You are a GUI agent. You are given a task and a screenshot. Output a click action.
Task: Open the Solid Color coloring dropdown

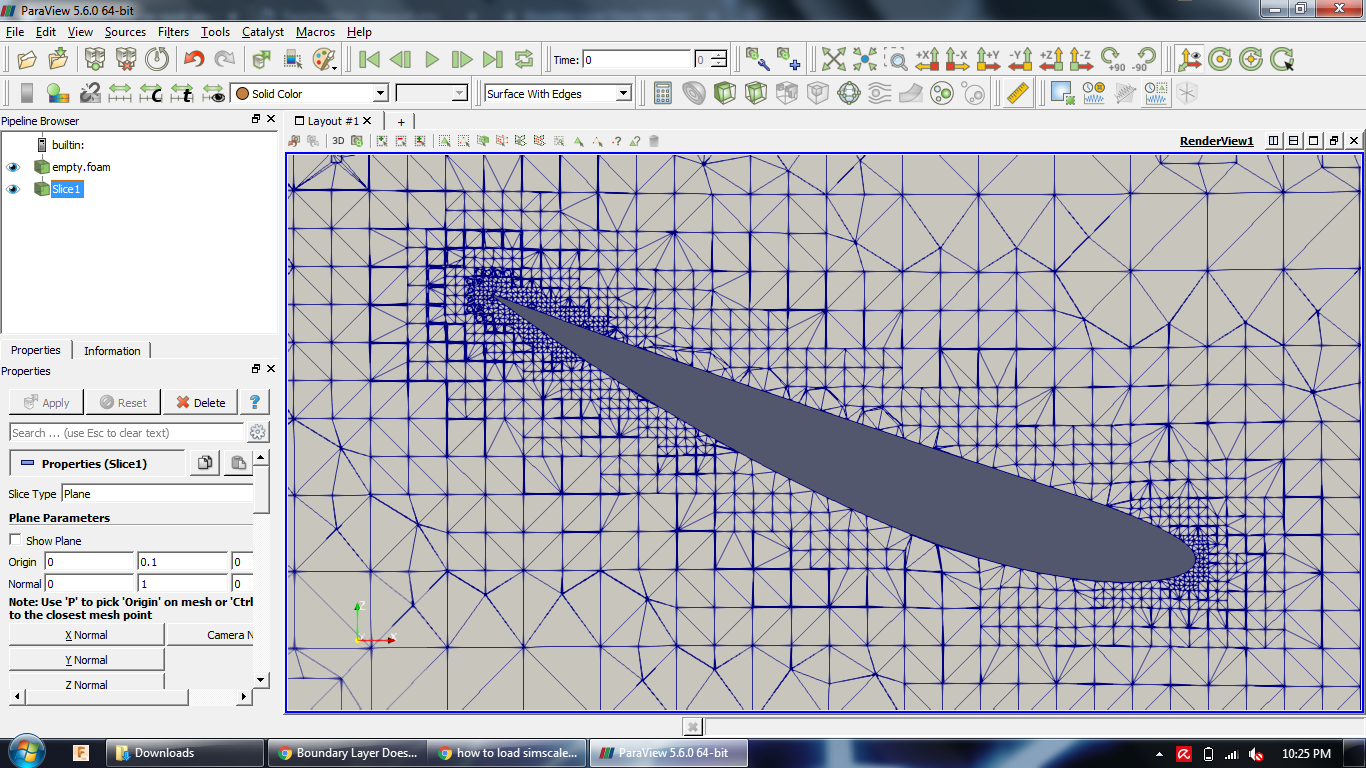pyautogui.click(x=309, y=93)
